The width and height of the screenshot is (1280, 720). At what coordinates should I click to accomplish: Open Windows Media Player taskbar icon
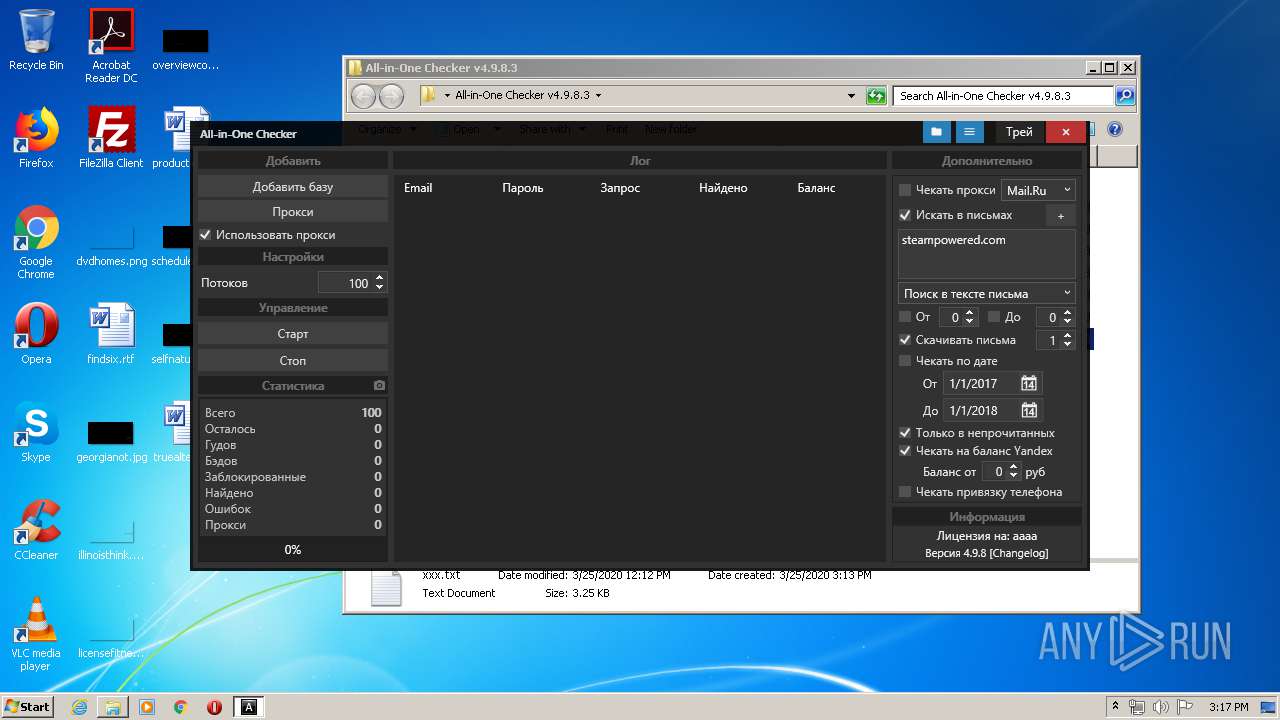point(147,707)
